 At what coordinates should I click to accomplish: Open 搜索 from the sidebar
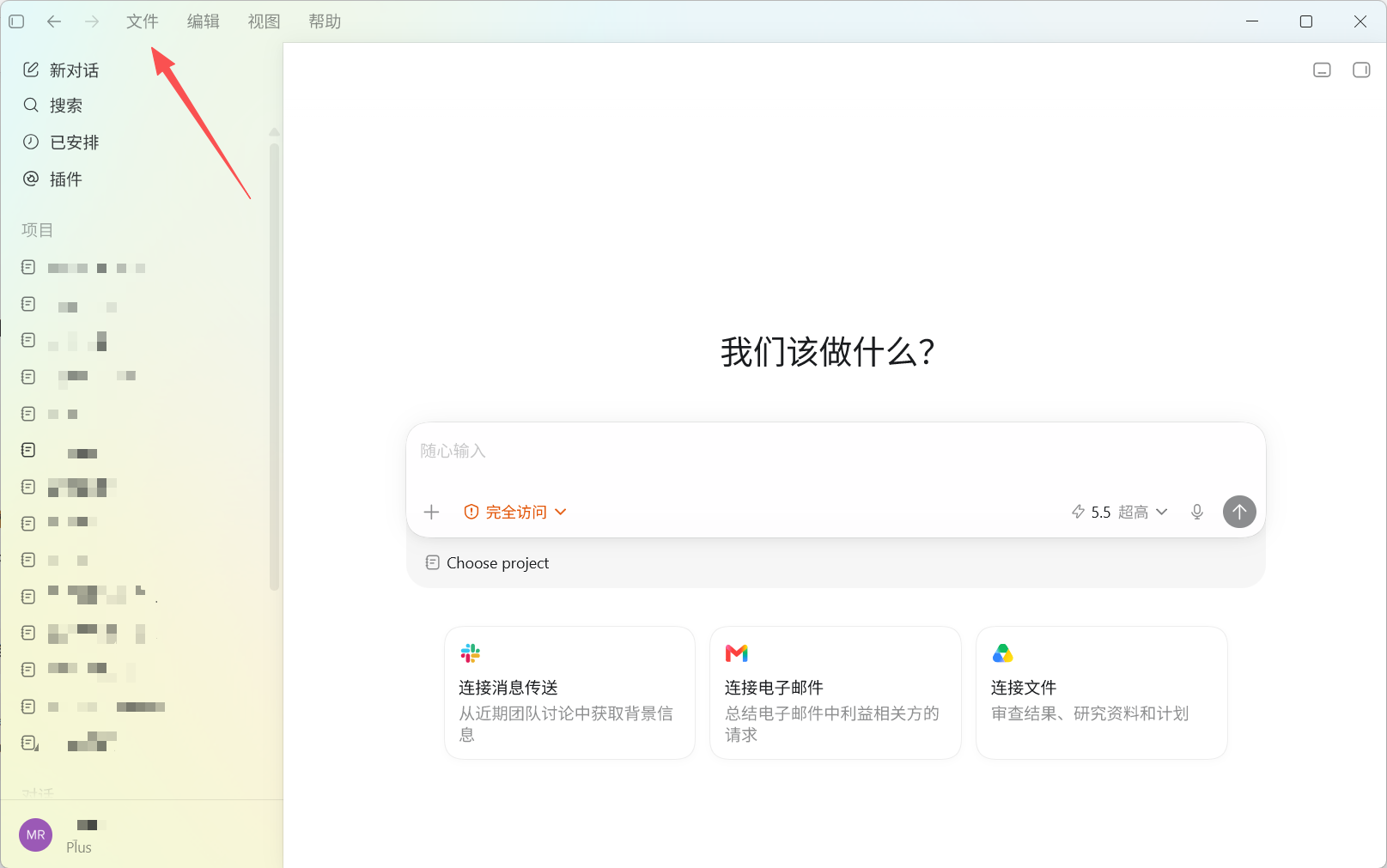tap(53, 106)
